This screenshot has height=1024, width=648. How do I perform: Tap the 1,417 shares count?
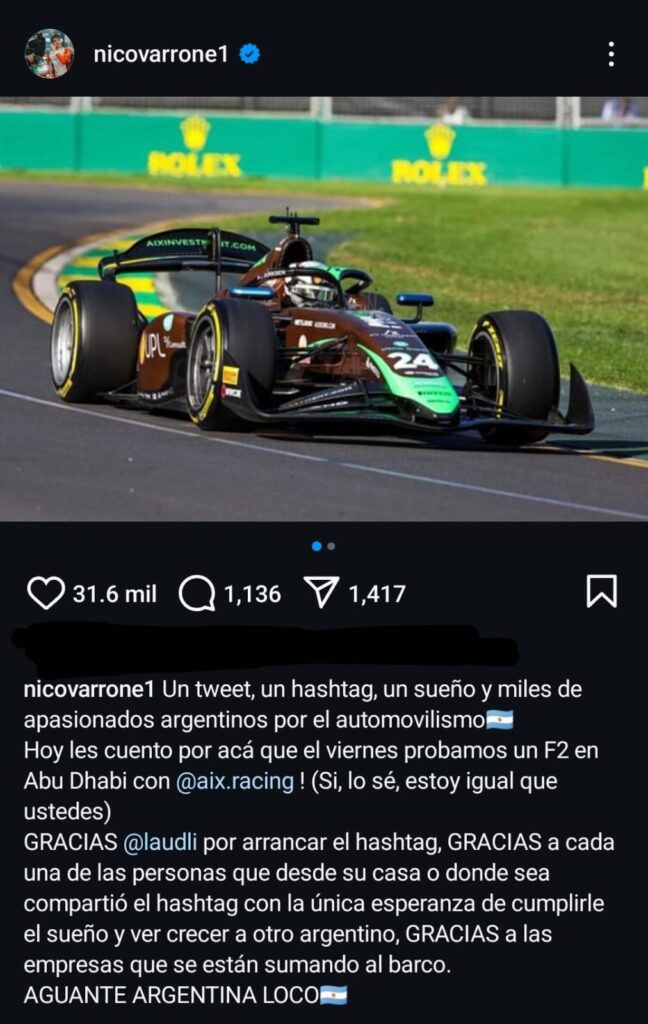[x=377, y=594]
